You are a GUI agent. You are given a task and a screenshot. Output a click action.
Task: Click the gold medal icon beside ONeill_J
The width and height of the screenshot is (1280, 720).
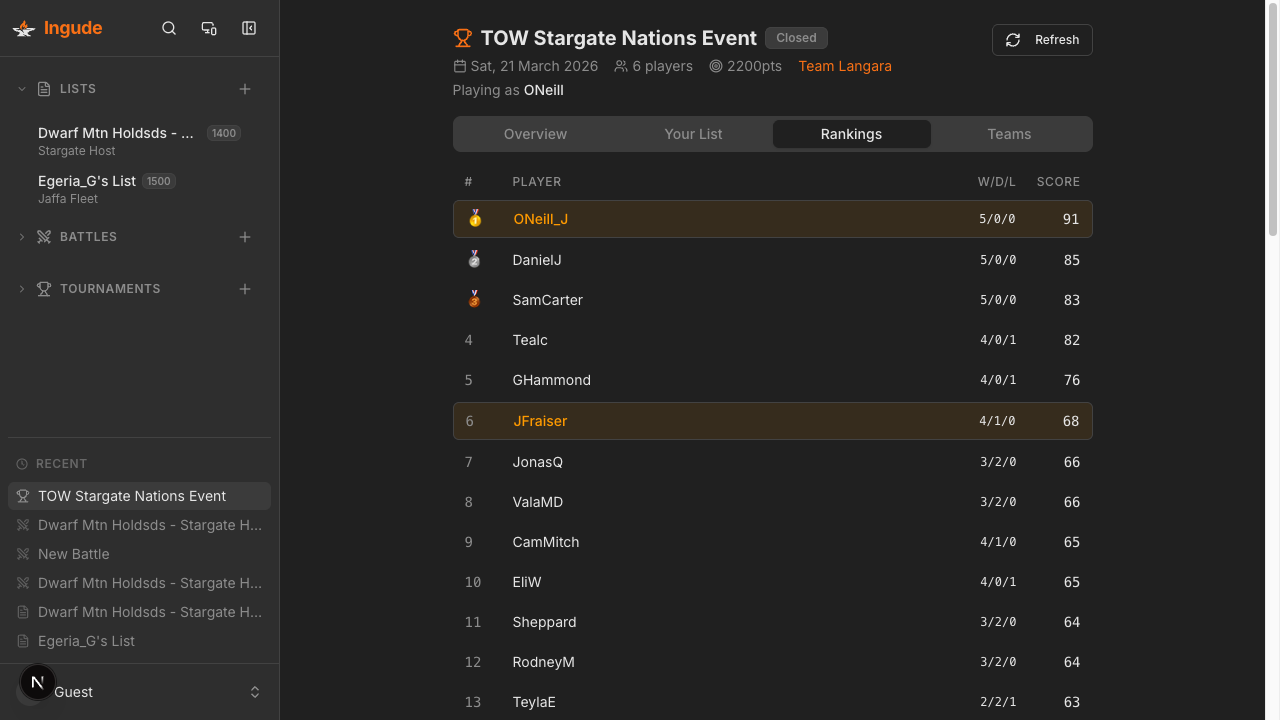(474, 218)
